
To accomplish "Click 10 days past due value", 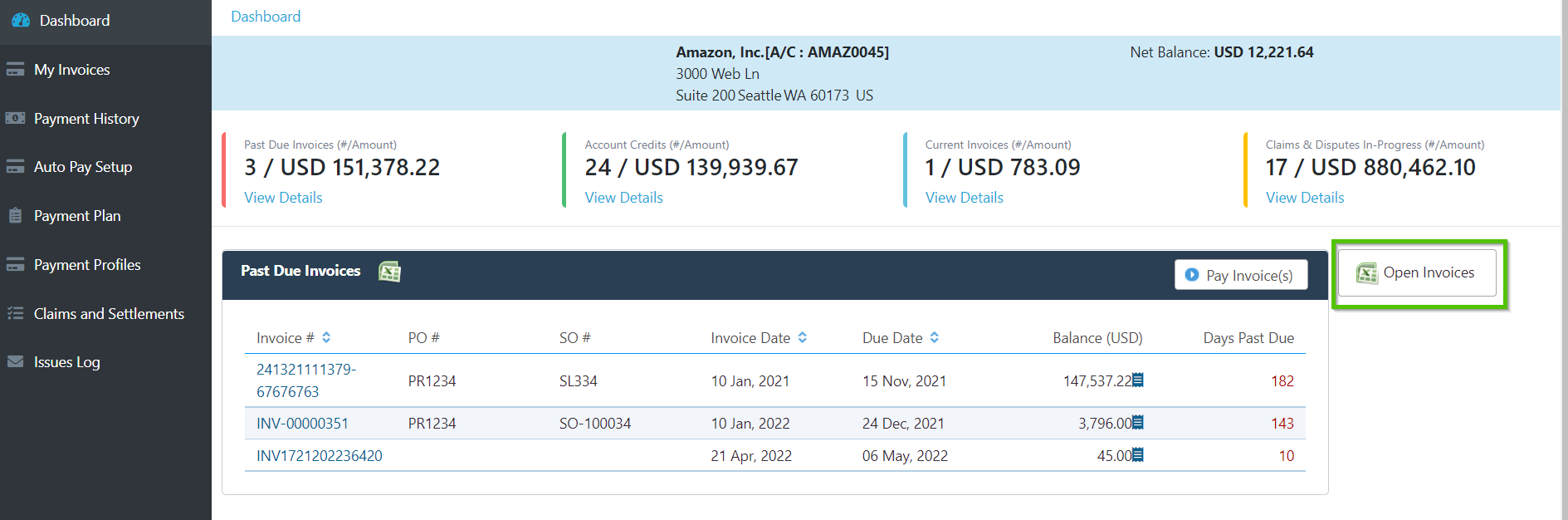I will tap(1287, 456).
